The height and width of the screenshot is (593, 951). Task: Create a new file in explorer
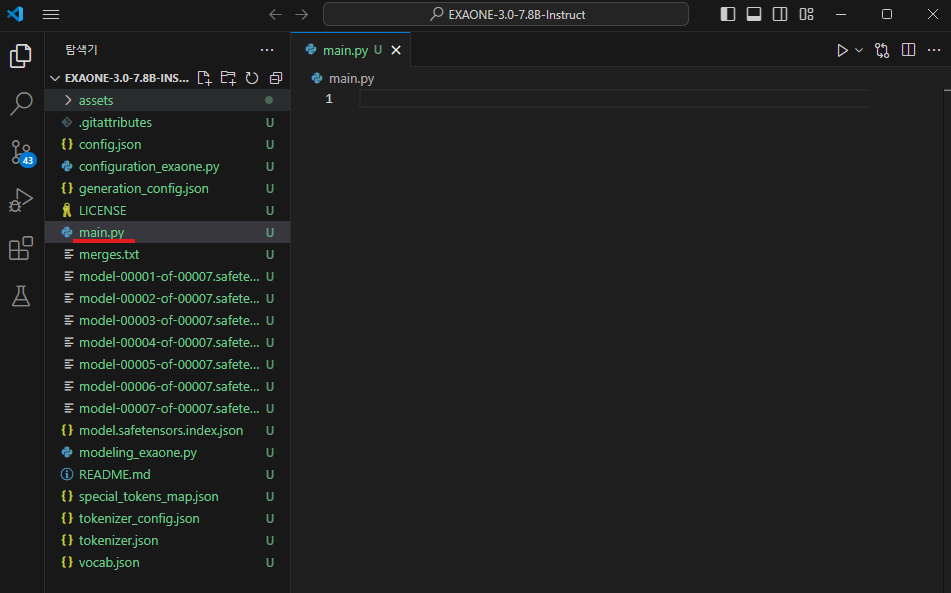(204, 78)
